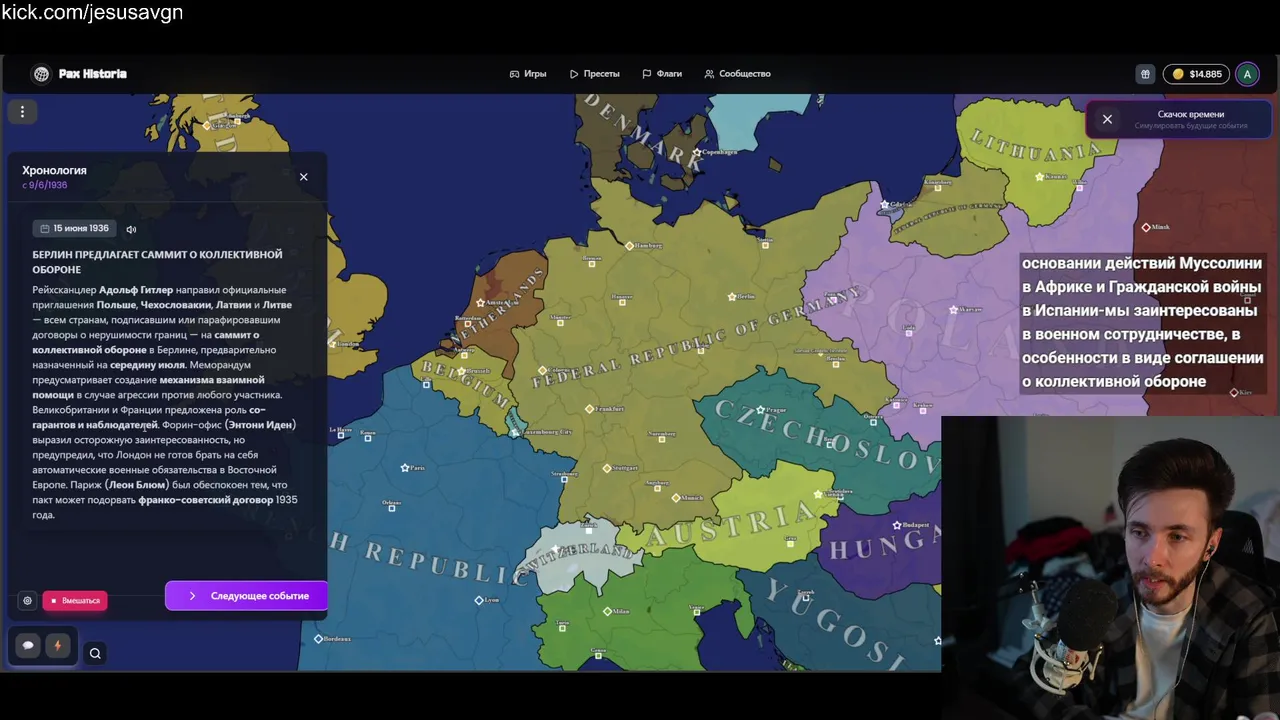1280x720 pixels.
Task: Click the red Вмешаться button
Action: [75, 601]
